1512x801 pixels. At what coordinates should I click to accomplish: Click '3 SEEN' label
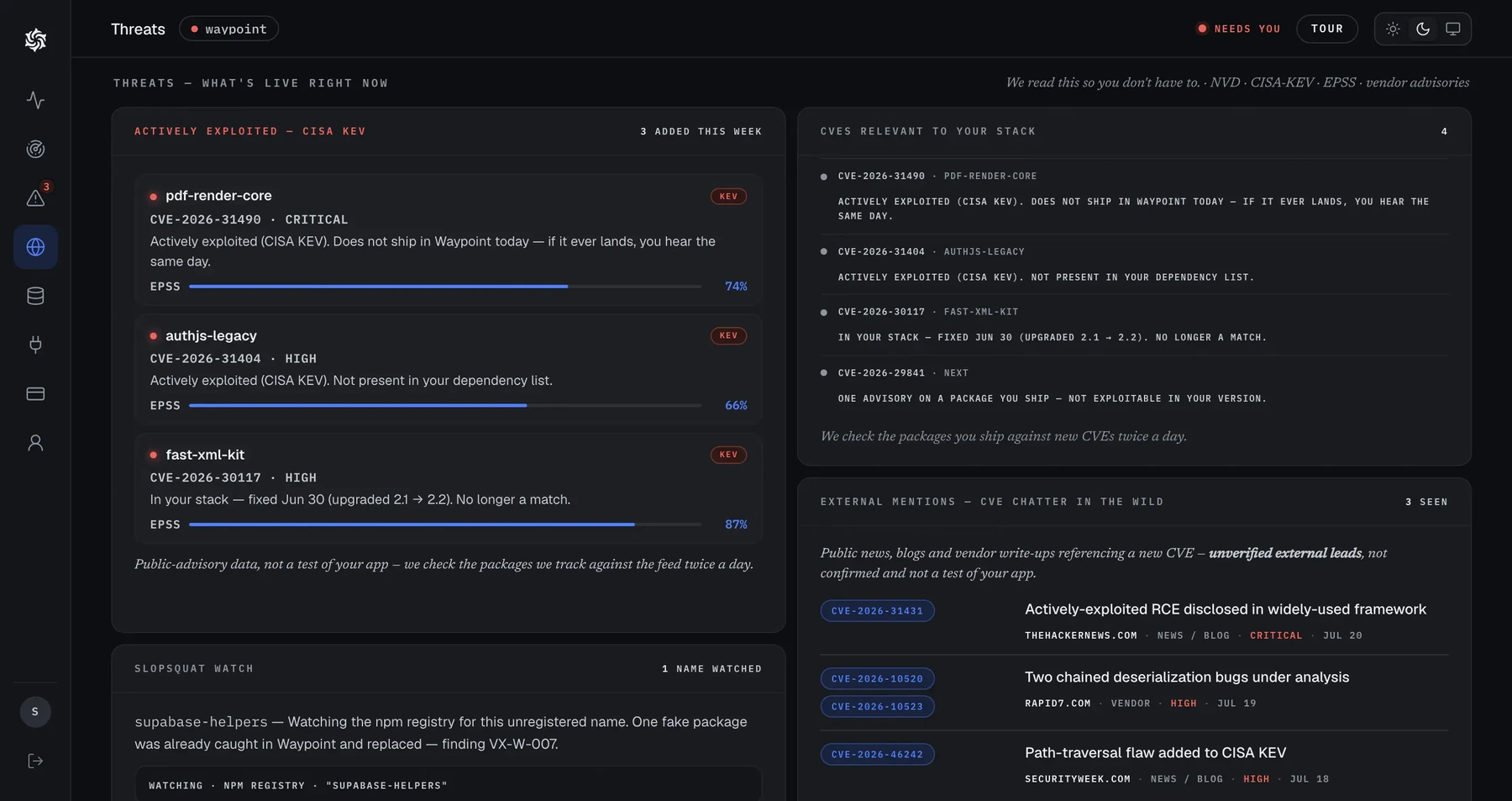point(1426,502)
